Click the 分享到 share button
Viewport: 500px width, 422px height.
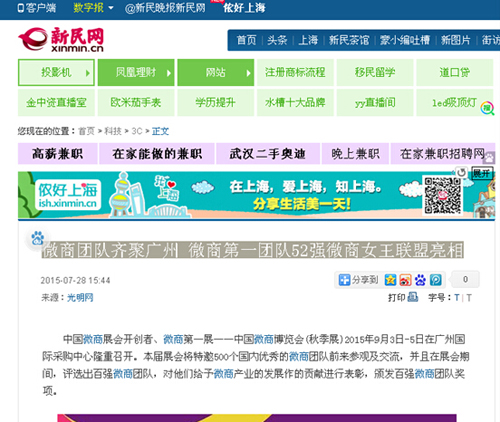coord(358,280)
